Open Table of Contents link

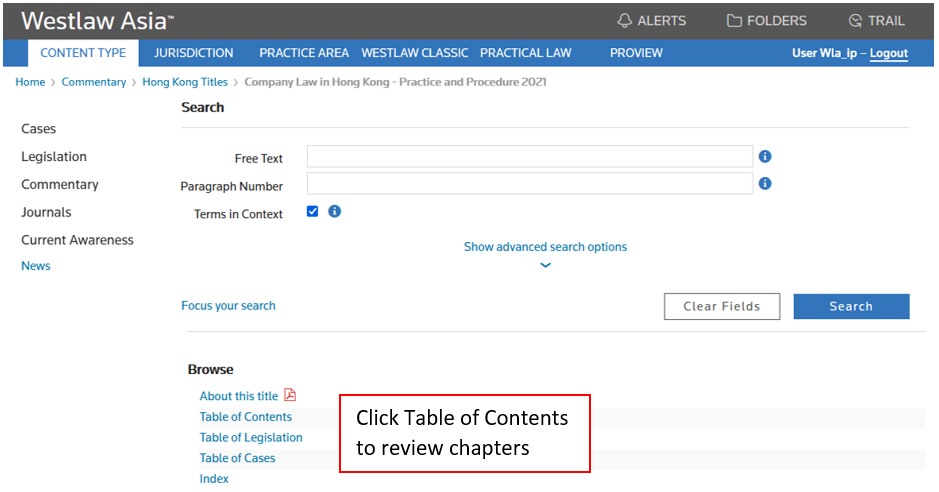click(246, 417)
